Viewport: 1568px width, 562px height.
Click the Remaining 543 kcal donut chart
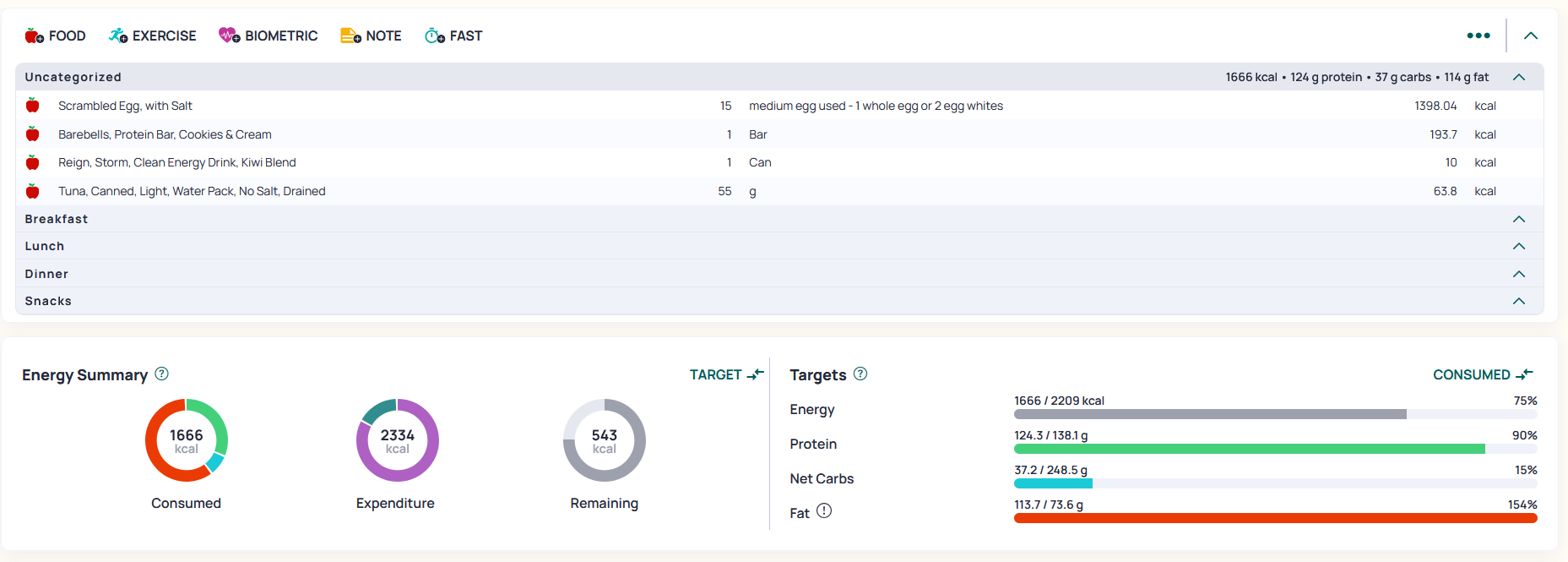pos(605,440)
